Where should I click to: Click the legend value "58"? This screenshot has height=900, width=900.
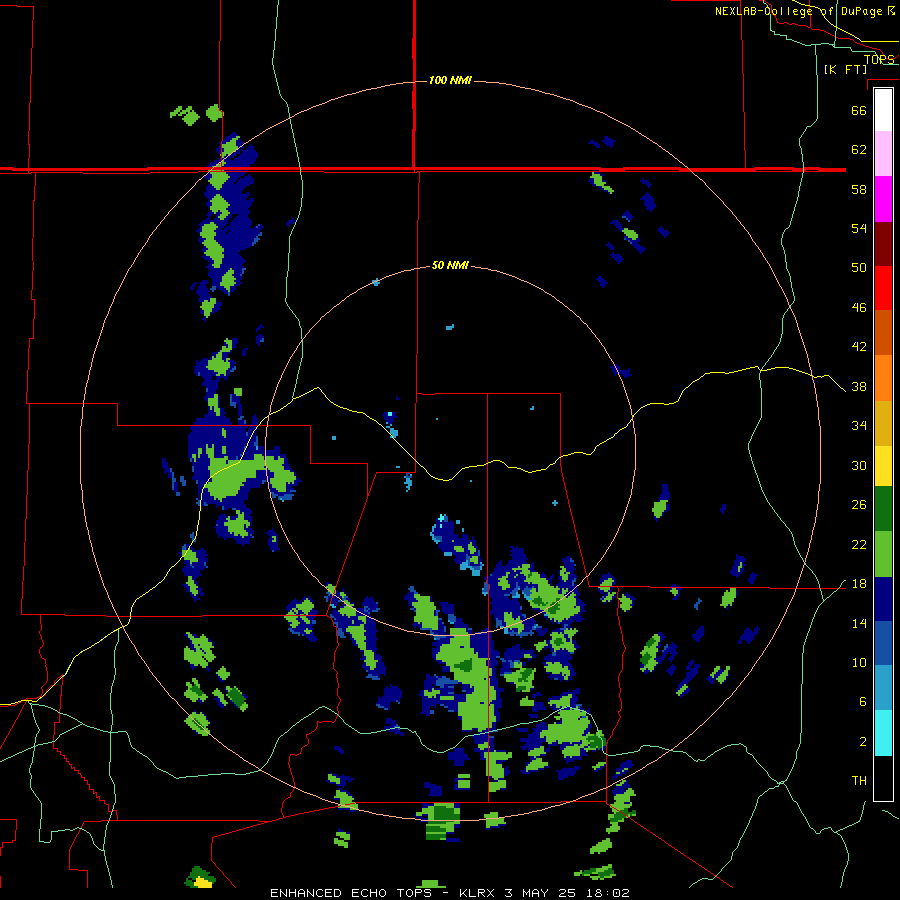859,189
